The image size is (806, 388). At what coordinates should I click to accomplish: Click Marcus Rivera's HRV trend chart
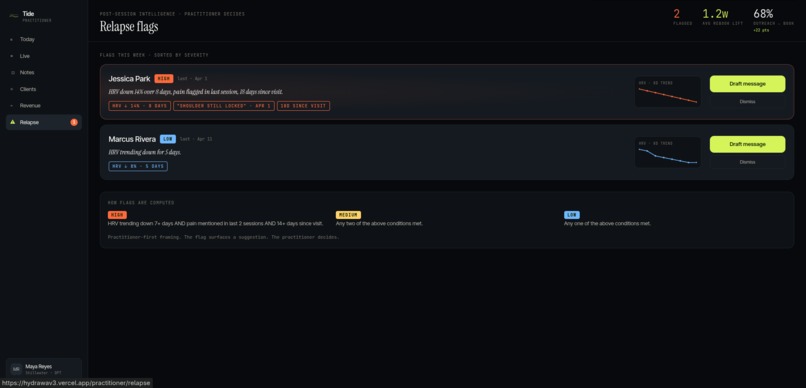click(668, 153)
